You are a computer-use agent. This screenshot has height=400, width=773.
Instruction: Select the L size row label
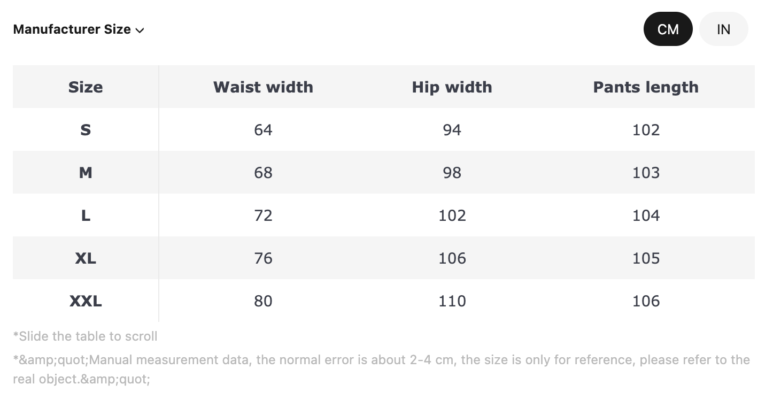point(85,216)
